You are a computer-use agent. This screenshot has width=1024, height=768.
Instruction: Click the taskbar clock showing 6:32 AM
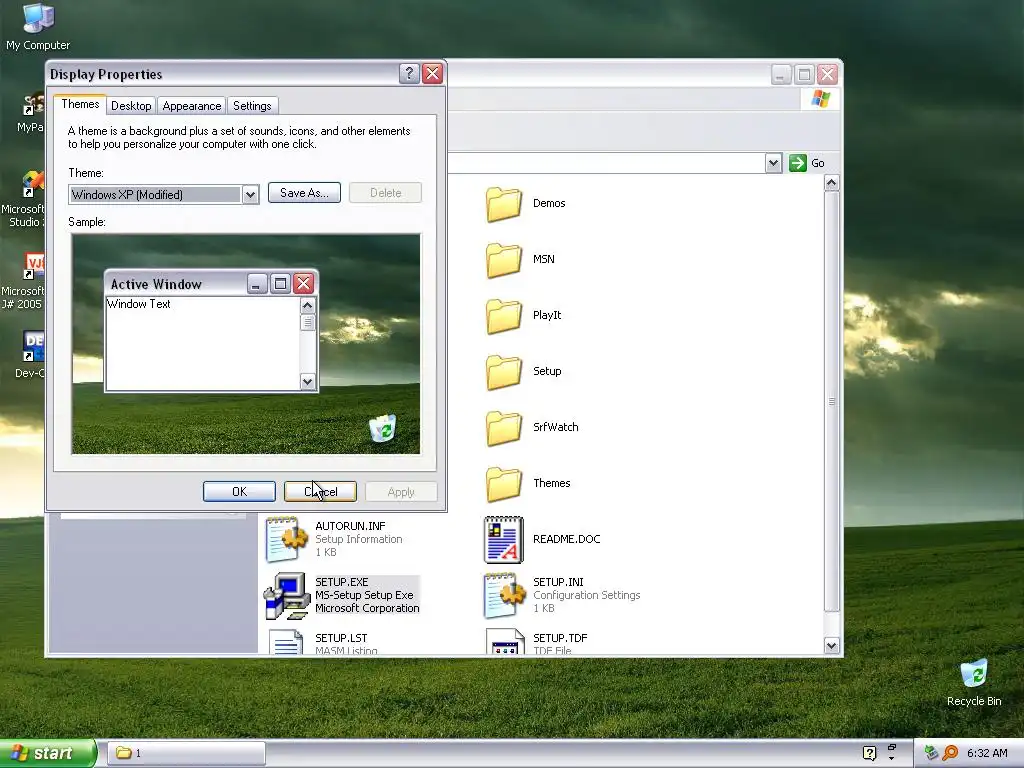pos(987,753)
